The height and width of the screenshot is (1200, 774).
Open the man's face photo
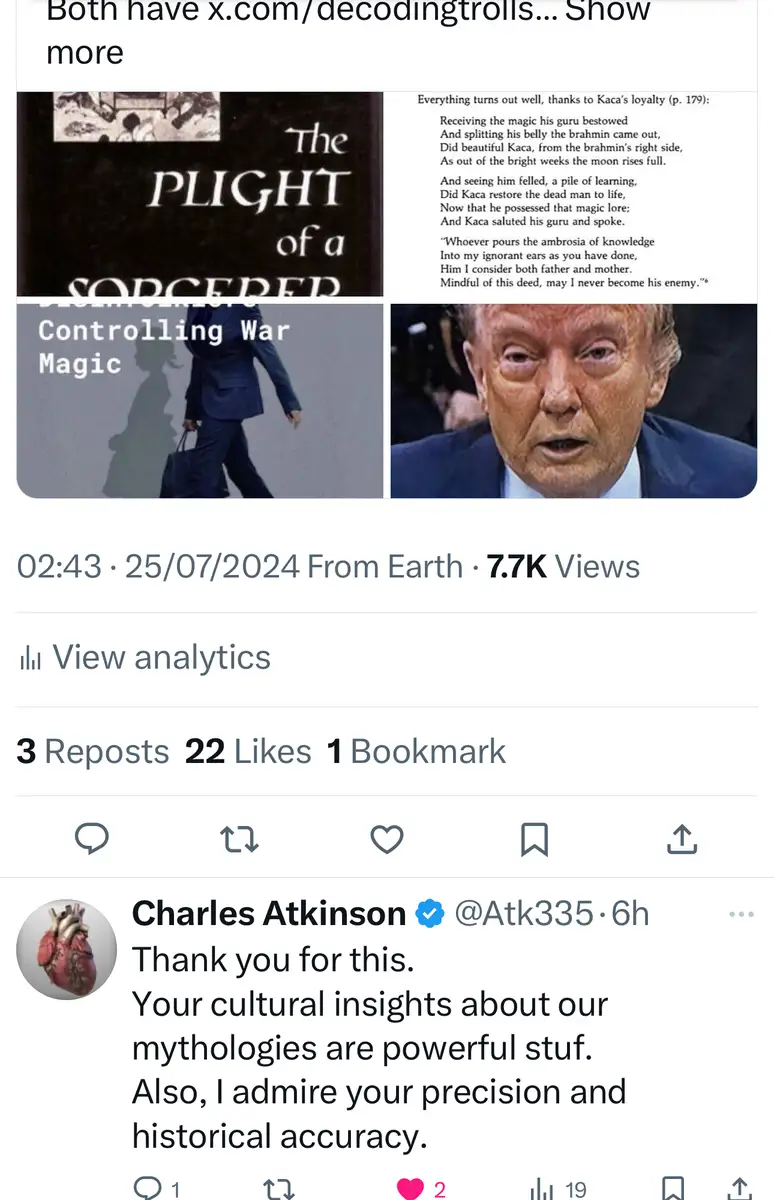point(573,401)
